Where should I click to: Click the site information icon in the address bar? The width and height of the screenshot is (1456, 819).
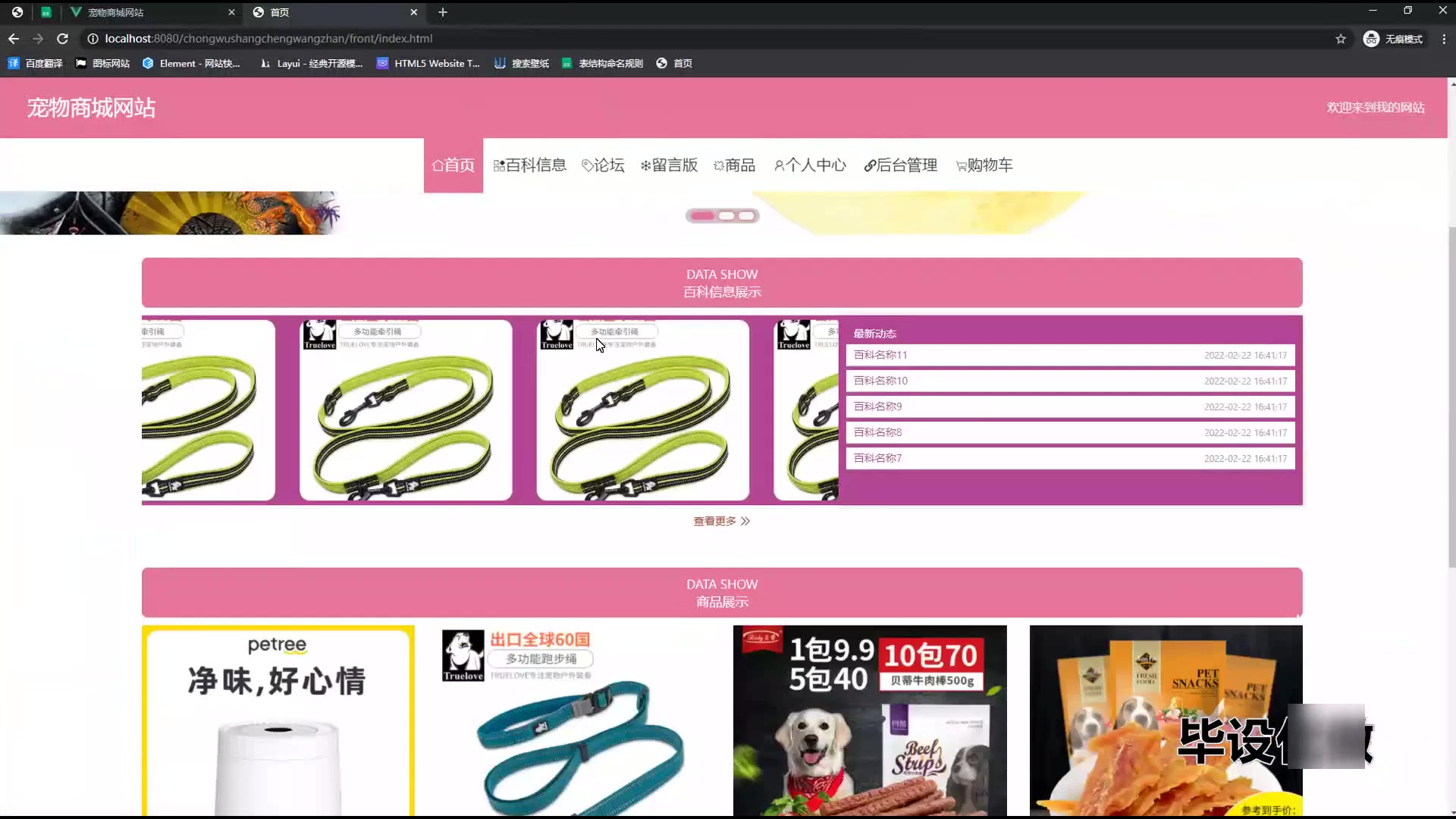click(93, 39)
